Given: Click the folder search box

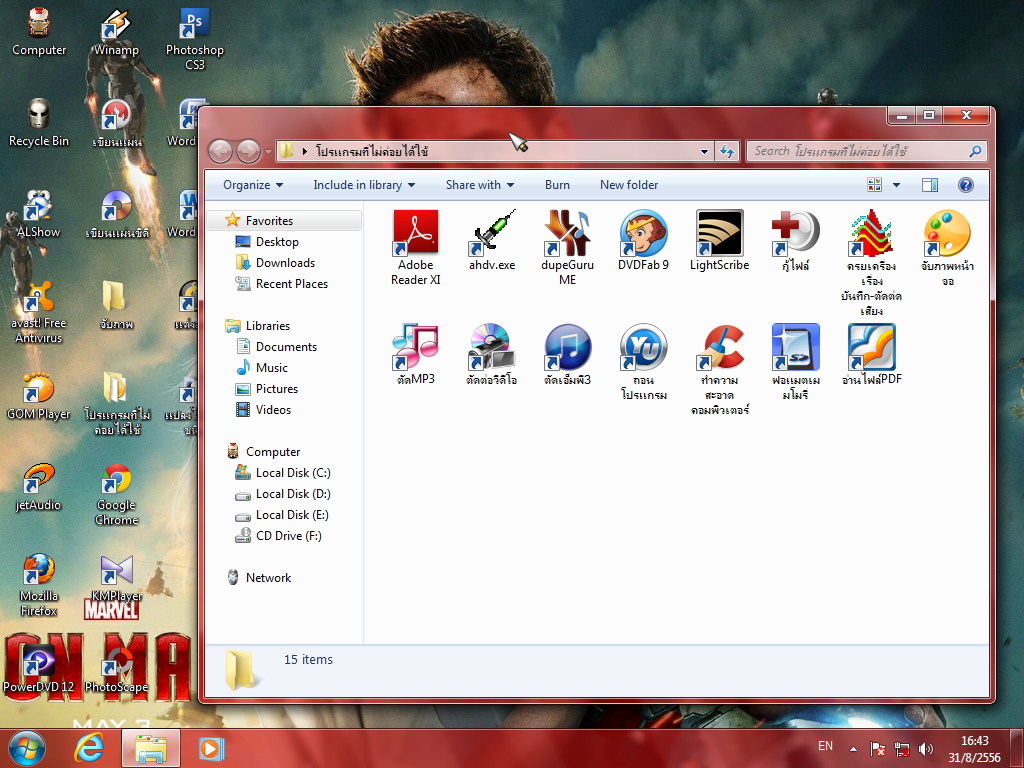Looking at the screenshot, I should [x=867, y=152].
